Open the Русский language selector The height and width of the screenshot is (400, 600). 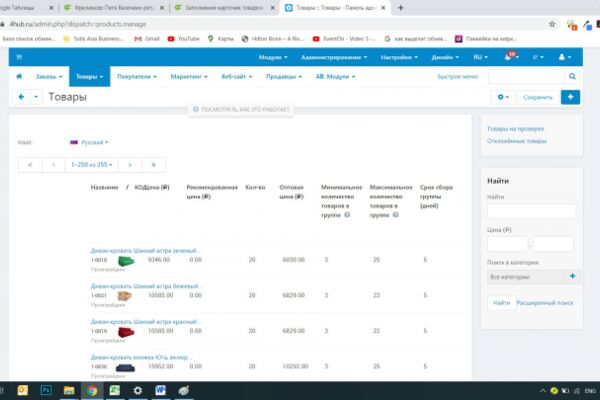(89, 142)
